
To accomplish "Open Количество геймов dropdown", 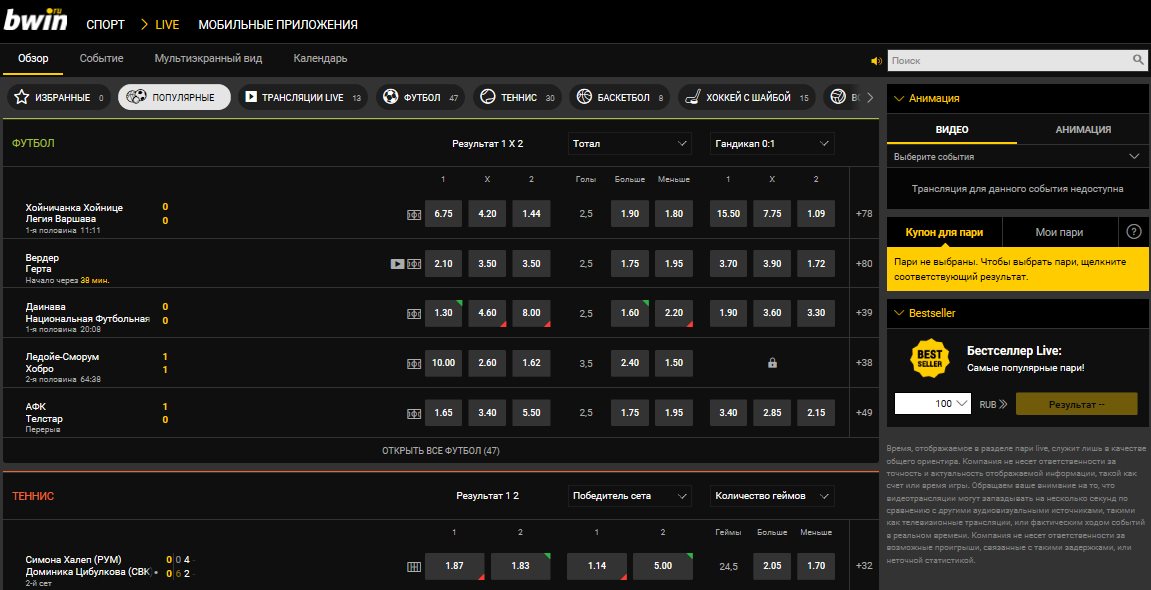I will 772,495.
